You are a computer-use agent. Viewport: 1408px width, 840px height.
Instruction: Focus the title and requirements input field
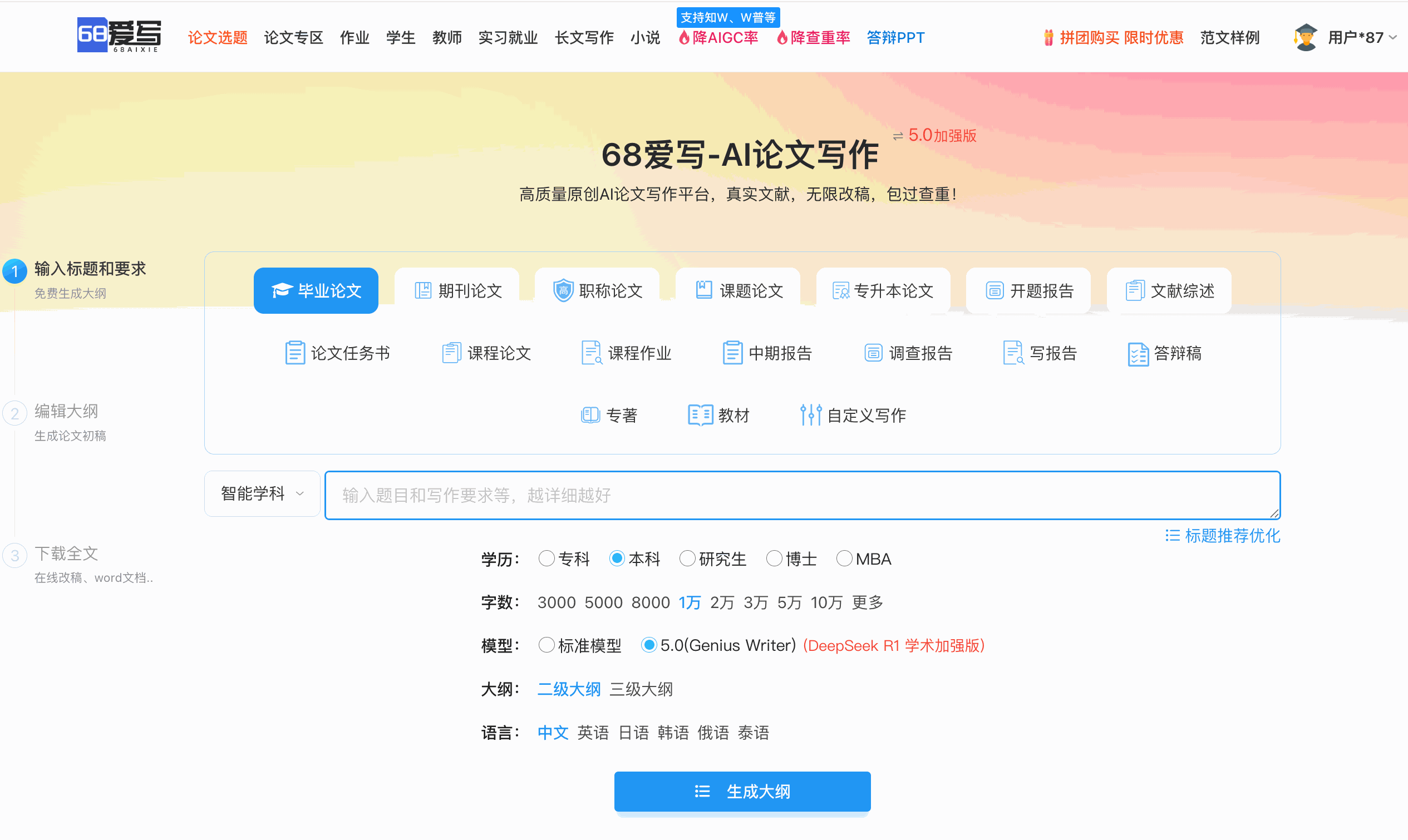click(x=802, y=495)
